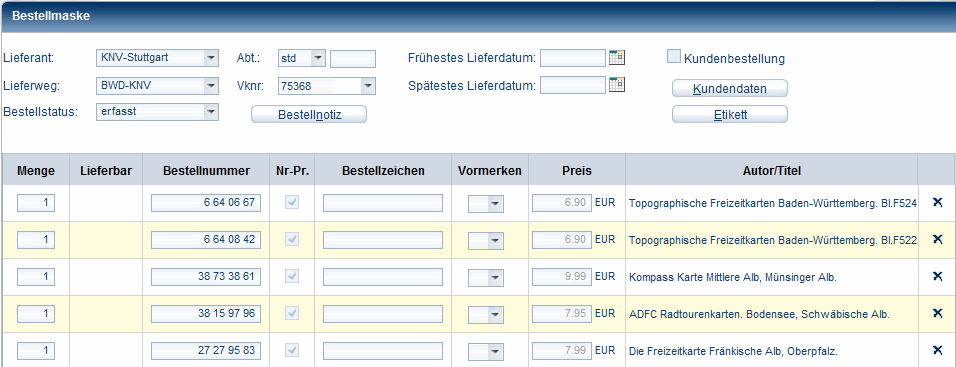The image size is (956, 367).
Task: Open calendar for Frühestes Lieferdatum
Action: click(x=617, y=58)
